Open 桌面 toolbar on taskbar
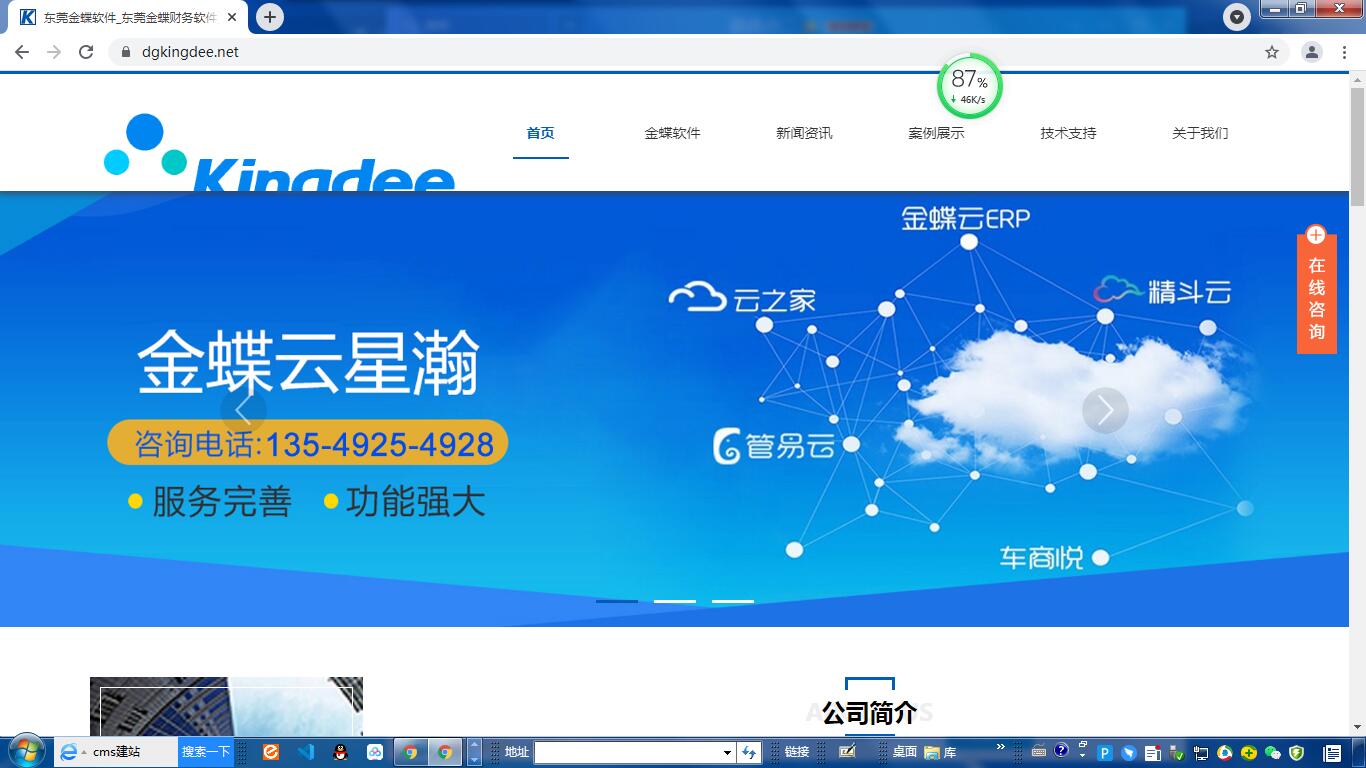This screenshot has height=768, width=1366. 905,752
